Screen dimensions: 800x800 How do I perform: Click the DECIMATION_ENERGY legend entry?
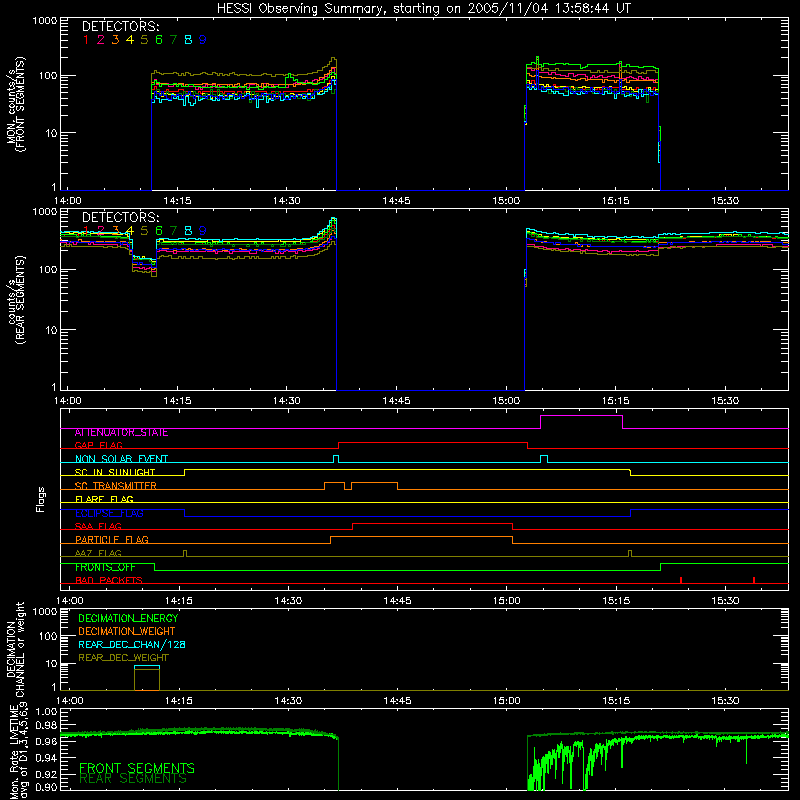tap(128, 618)
